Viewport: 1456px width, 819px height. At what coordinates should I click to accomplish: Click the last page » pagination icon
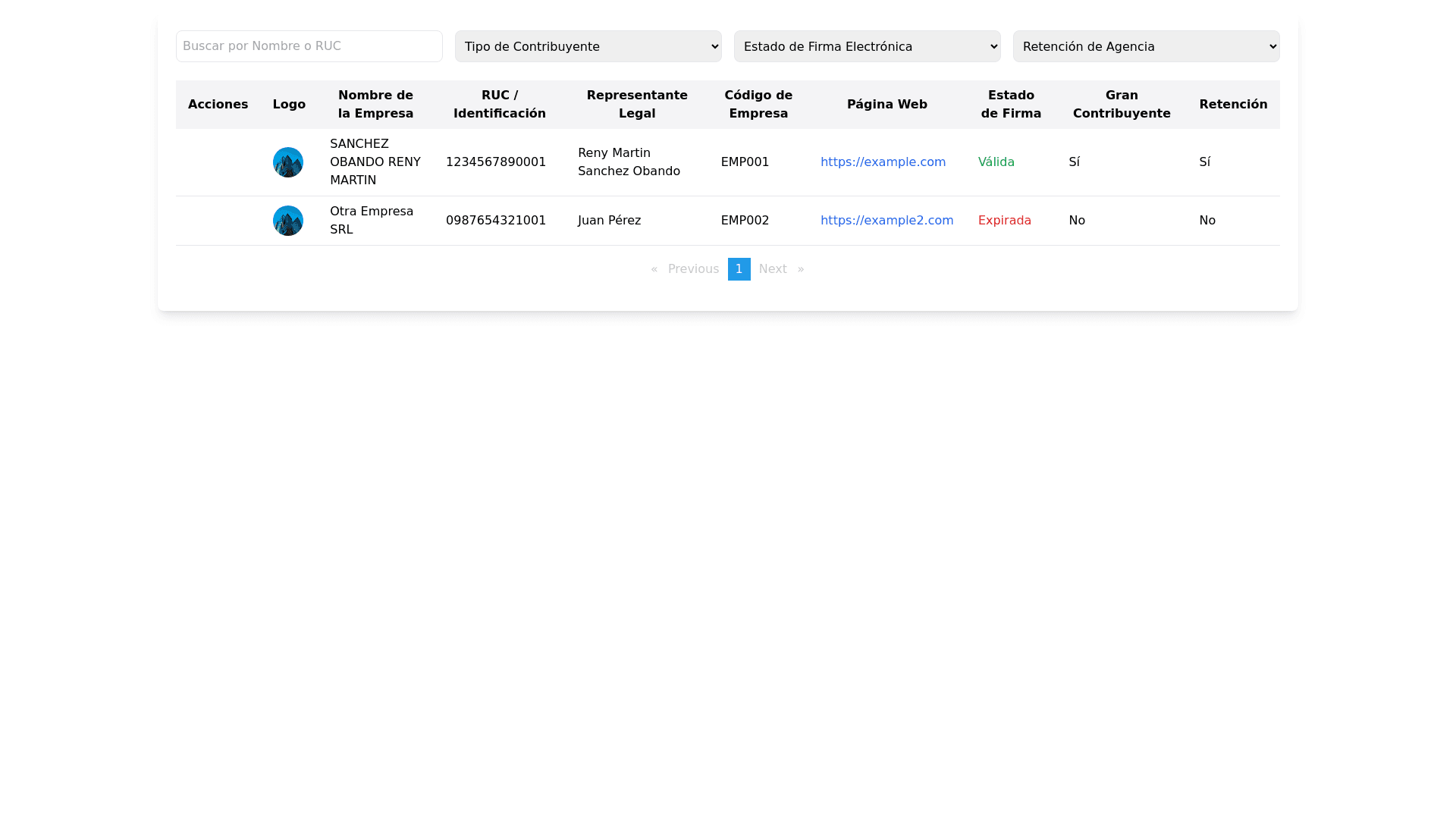(x=801, y=269)
